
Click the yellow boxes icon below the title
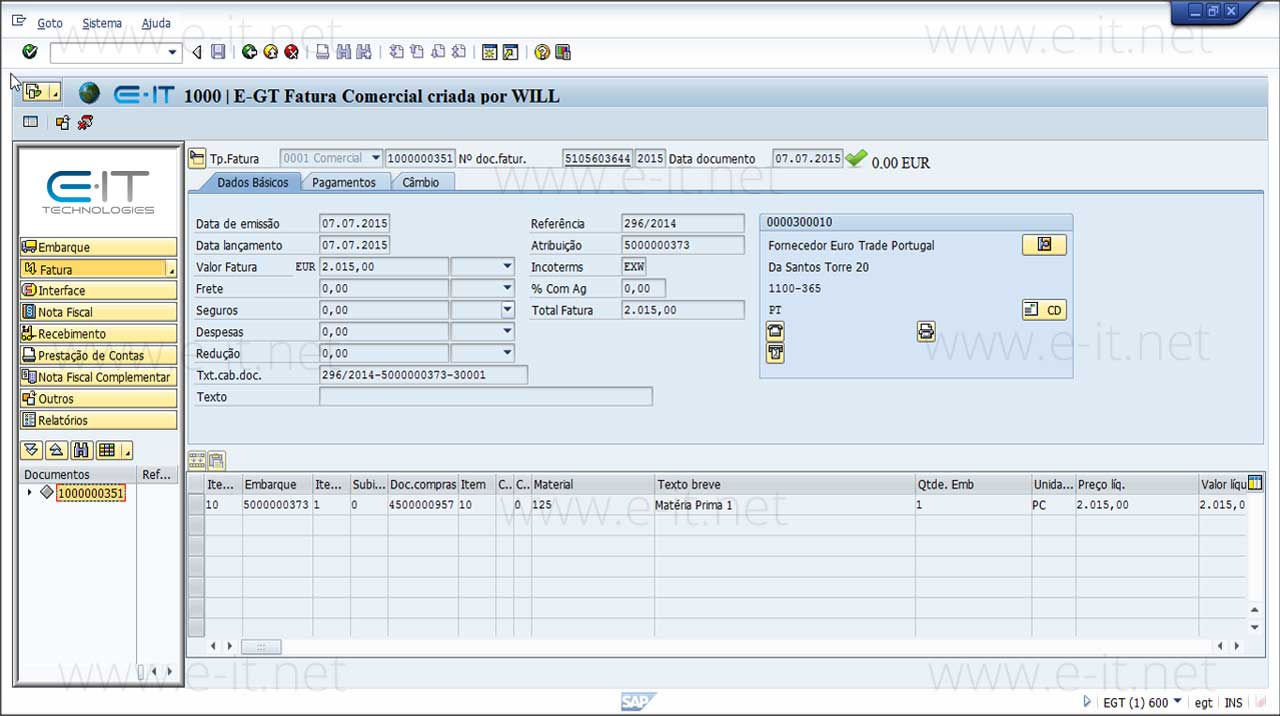click(x=63, y=122)
